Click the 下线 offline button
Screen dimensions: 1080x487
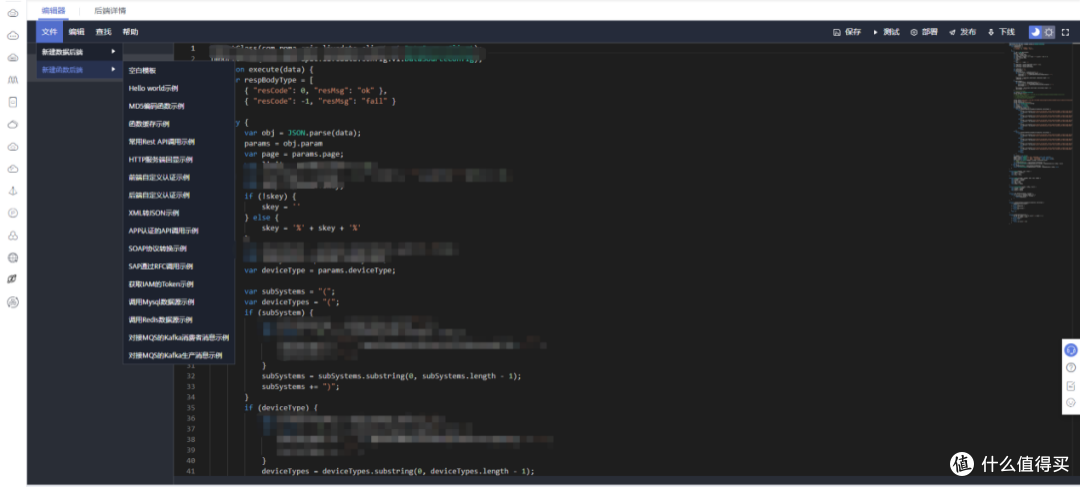(1001, 32)
